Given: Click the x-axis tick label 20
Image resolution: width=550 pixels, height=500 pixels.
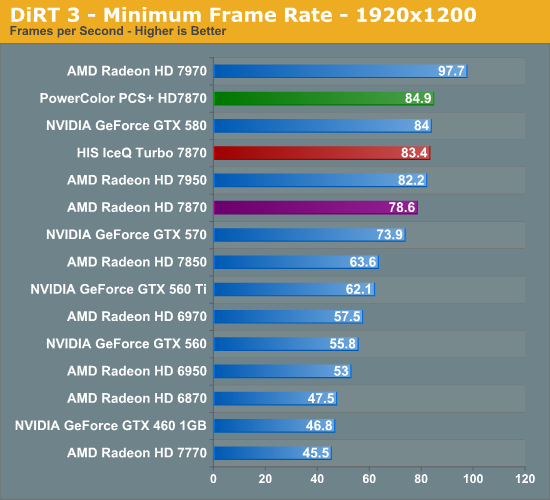Looking at the screenshot, I should [x=265, y=479].
